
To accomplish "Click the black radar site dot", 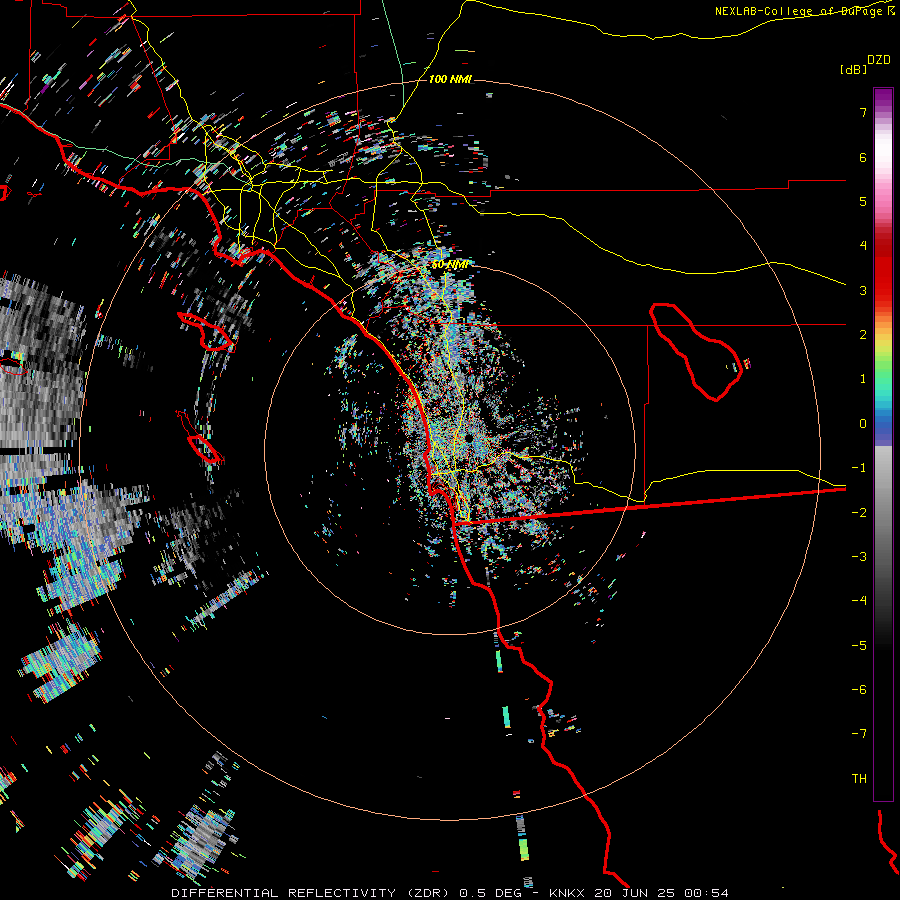I will [x=468, y=438].
